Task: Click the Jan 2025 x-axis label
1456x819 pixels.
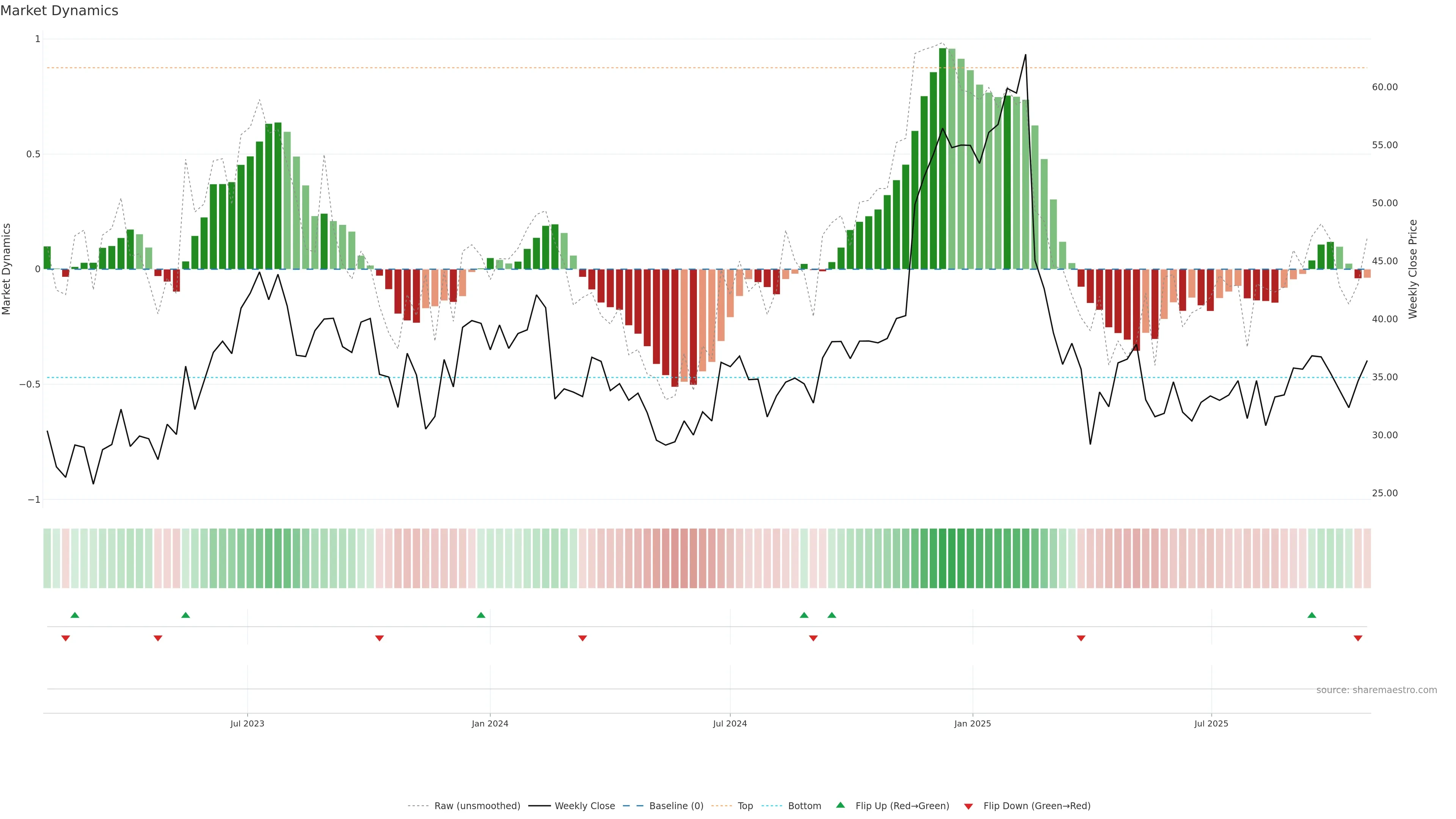Action: 972,723
